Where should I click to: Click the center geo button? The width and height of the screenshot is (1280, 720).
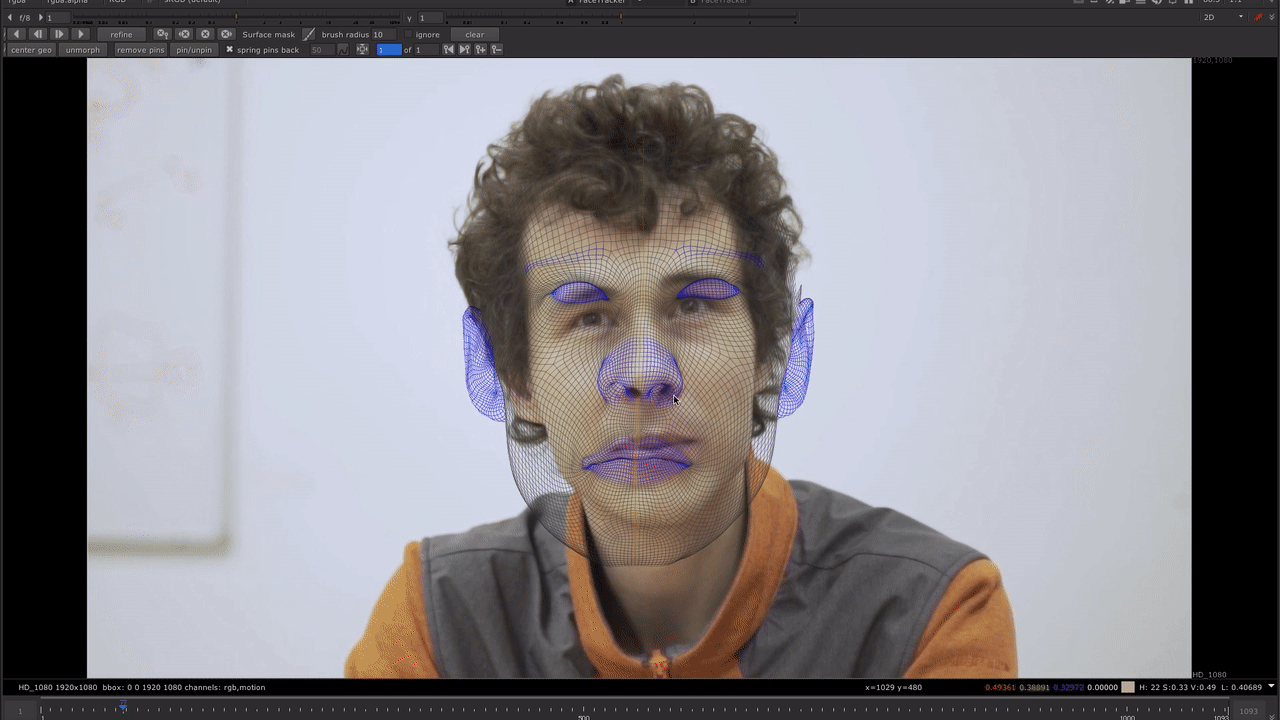pyautogui.click(x=31, y=50)
